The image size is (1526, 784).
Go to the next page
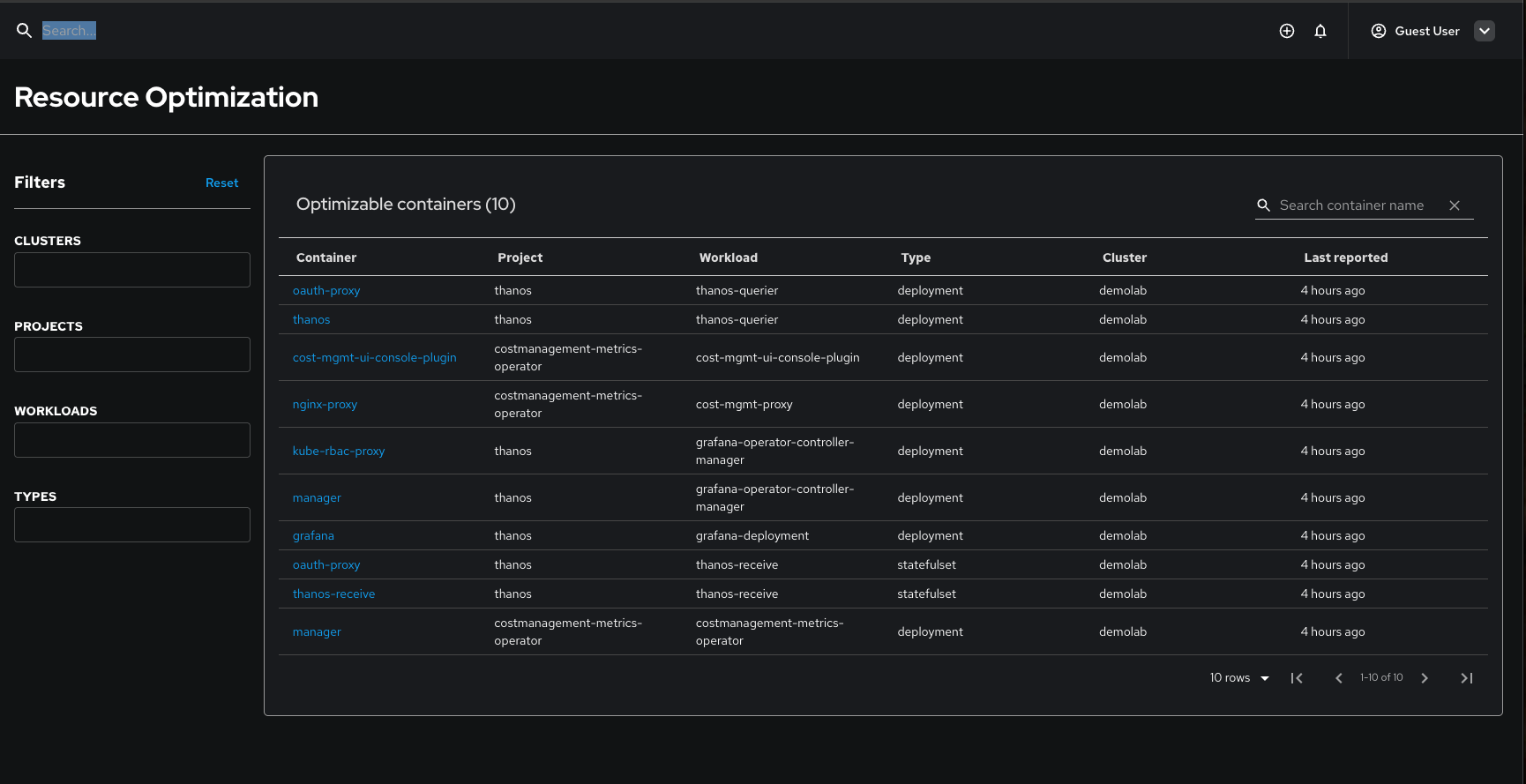pyautogui.click(x=1425, y=678)
